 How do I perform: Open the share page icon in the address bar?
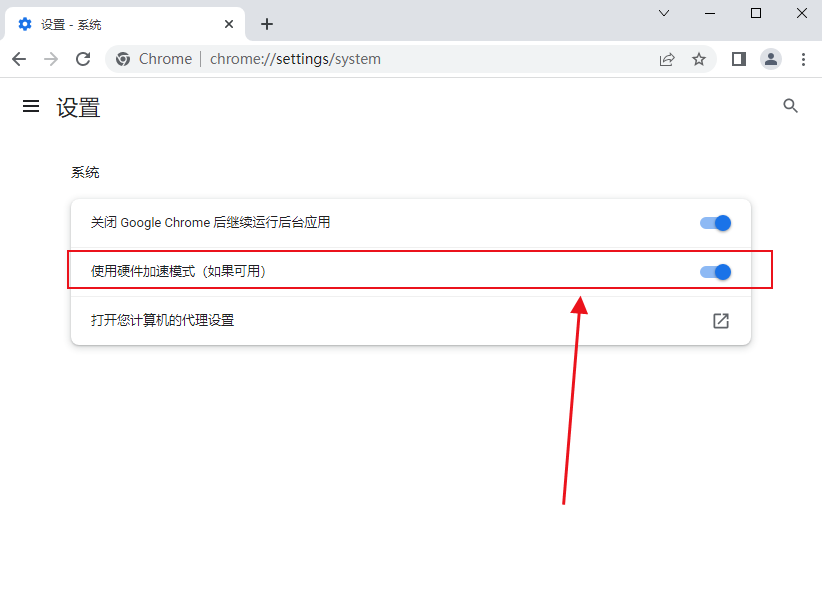click(x=667, y=59)
